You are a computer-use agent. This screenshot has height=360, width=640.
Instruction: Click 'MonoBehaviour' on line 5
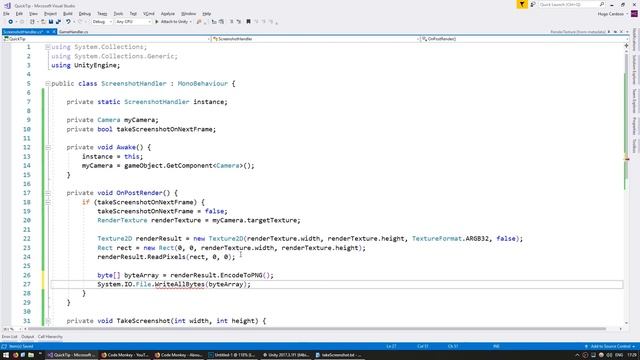(x=203, y=84)
